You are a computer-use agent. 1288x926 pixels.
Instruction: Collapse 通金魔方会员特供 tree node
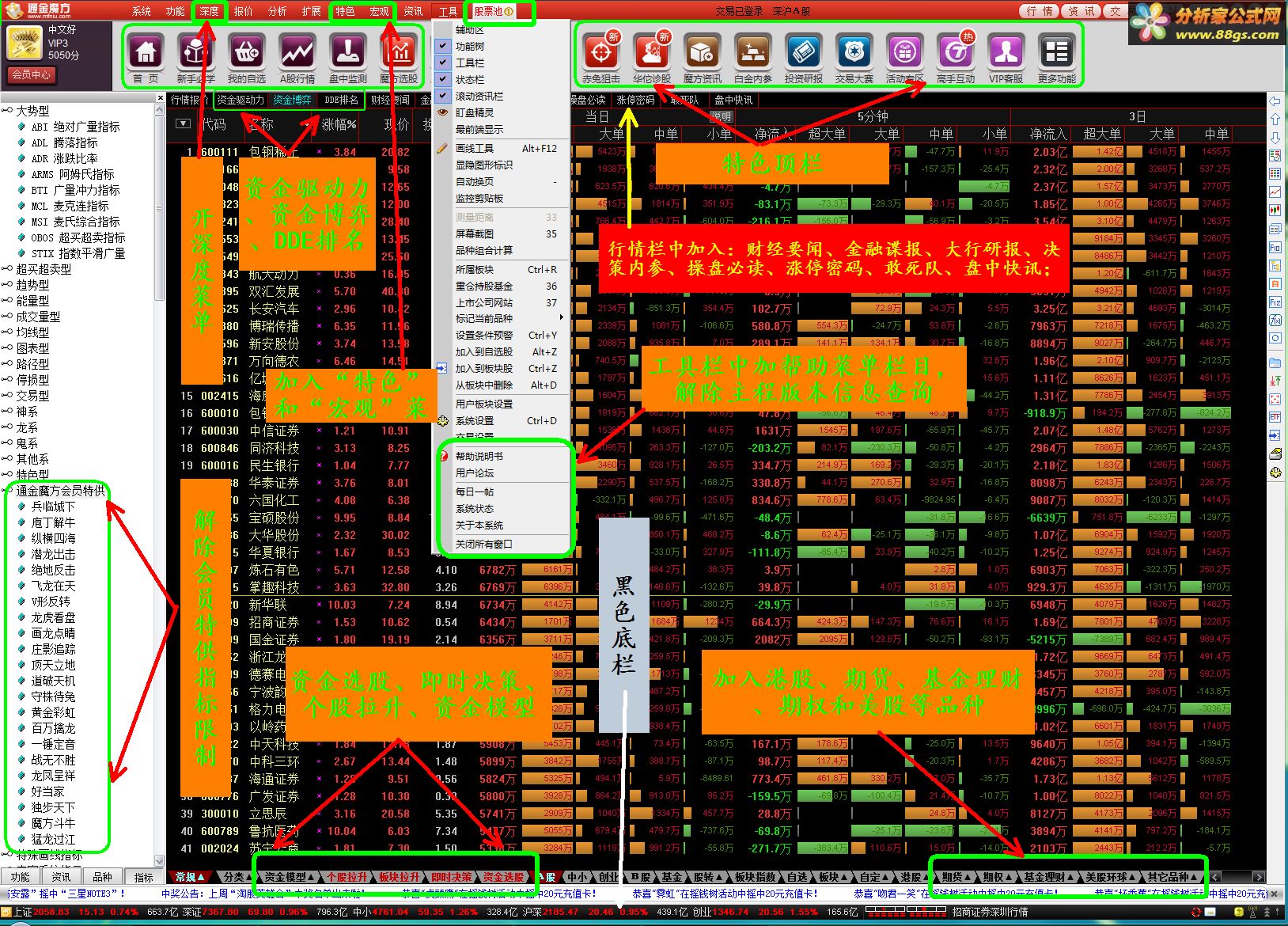coord(7,491)
